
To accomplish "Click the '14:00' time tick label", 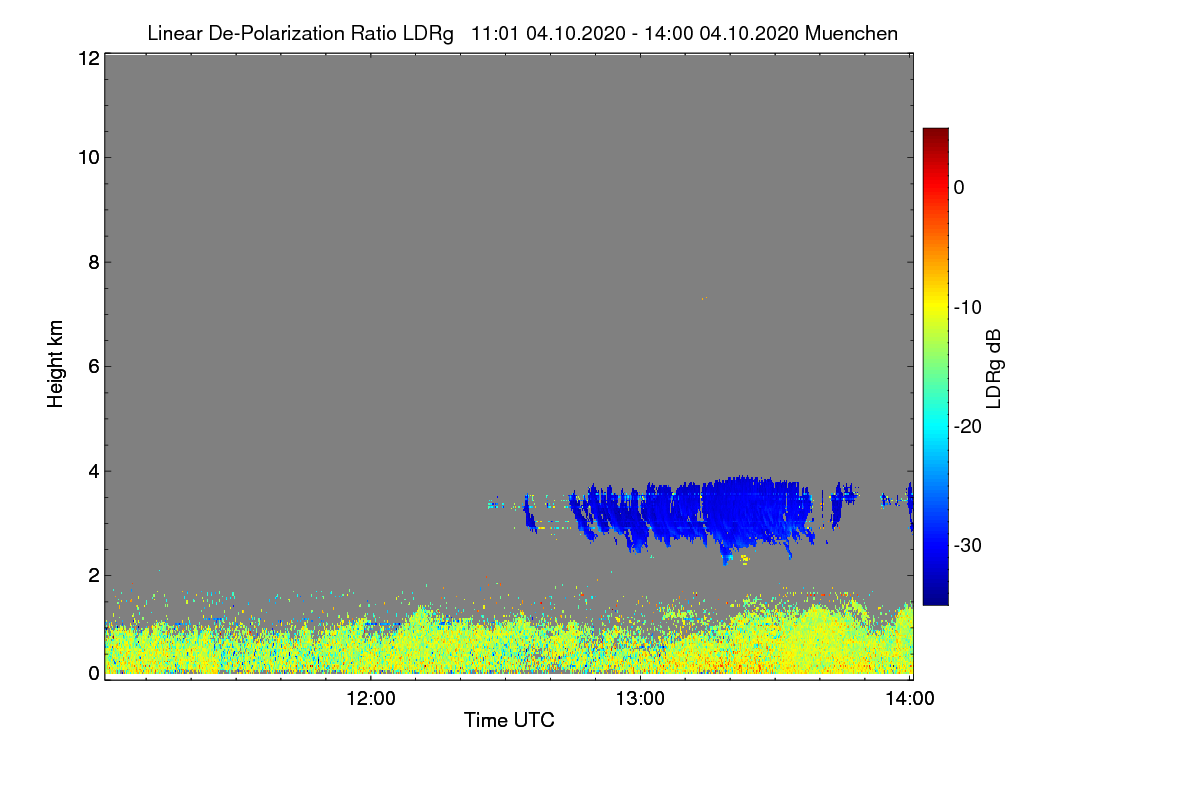I will [x=910, y=699].
